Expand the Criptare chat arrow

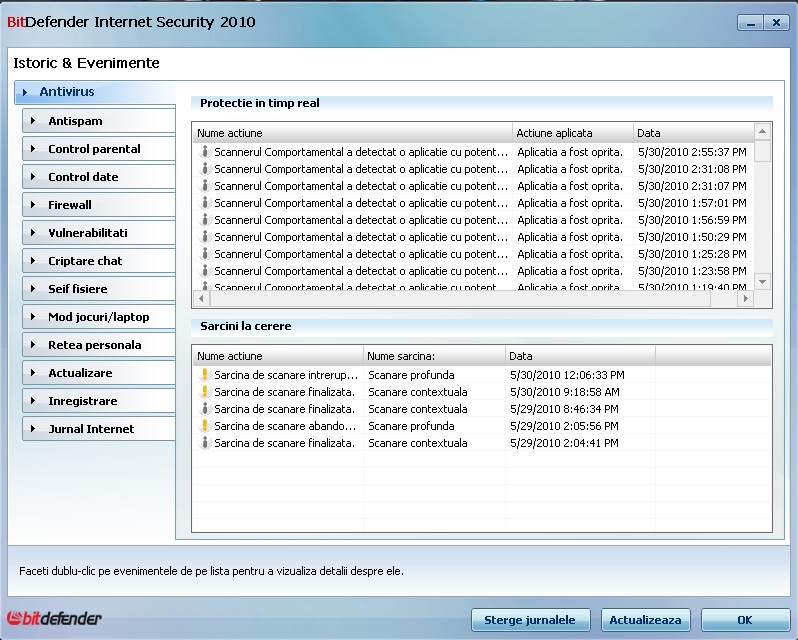pyautogui.click(x=33, y=260)
